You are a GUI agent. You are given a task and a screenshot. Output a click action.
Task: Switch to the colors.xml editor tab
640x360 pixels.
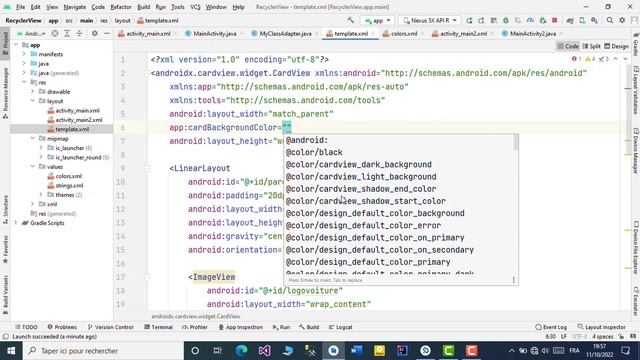point(403,33)
